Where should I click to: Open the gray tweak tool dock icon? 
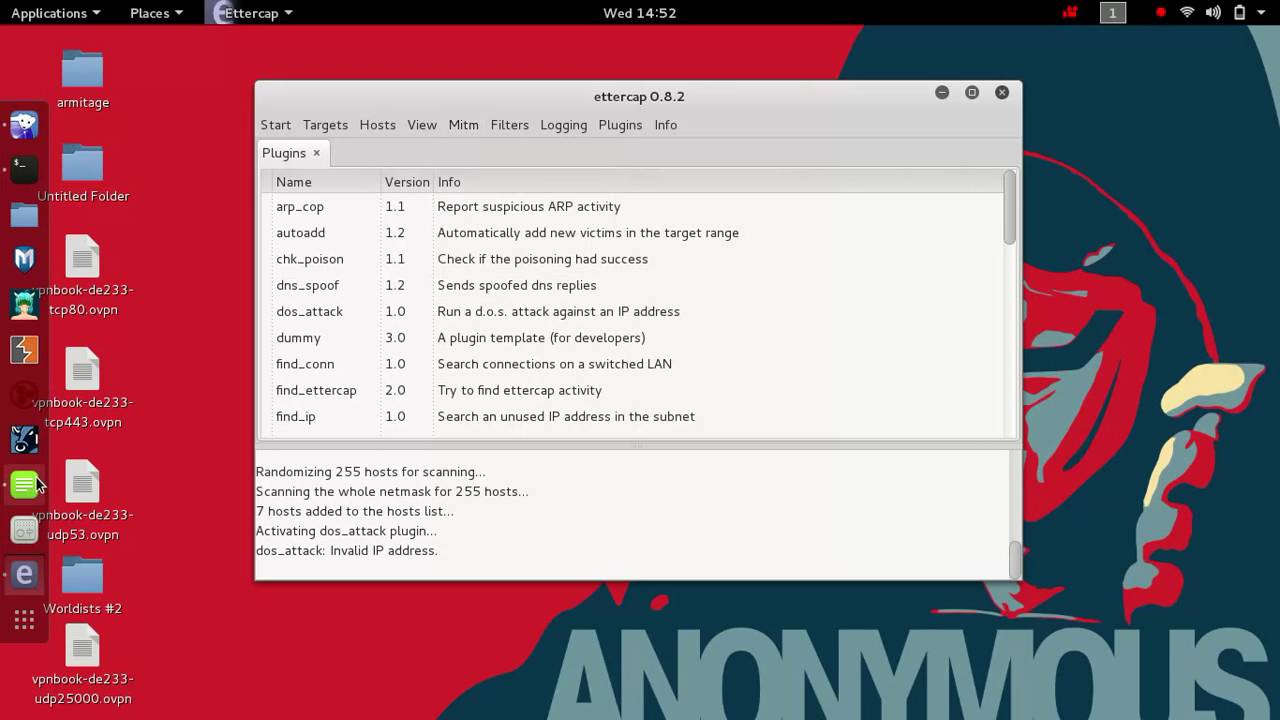[24, 530]
